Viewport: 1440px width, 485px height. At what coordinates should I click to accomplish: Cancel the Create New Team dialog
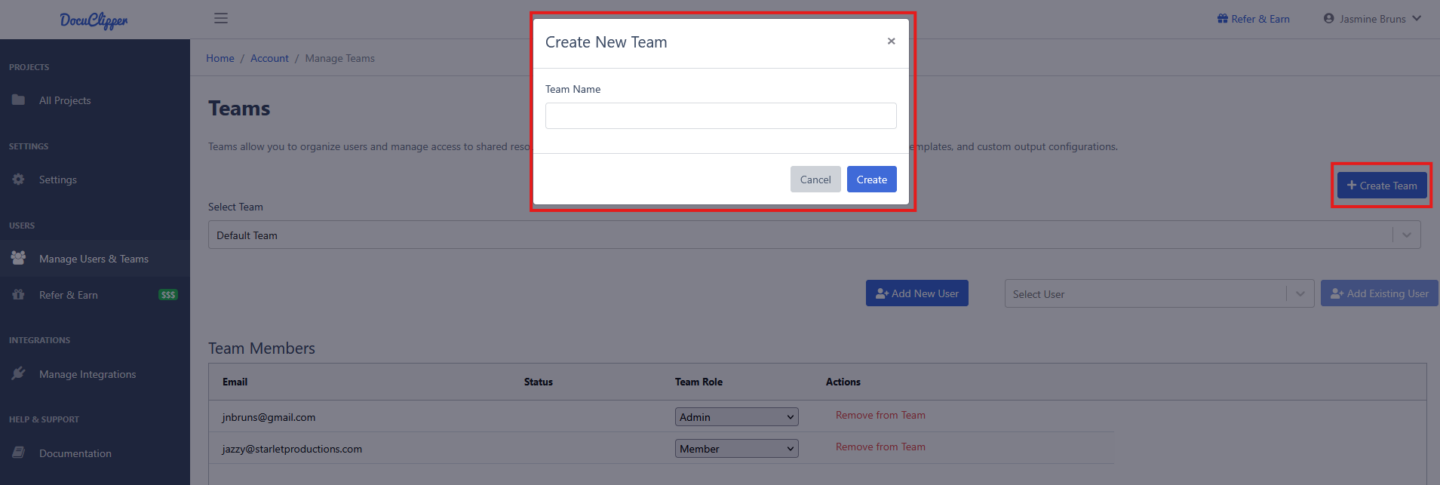pos(815,179)
